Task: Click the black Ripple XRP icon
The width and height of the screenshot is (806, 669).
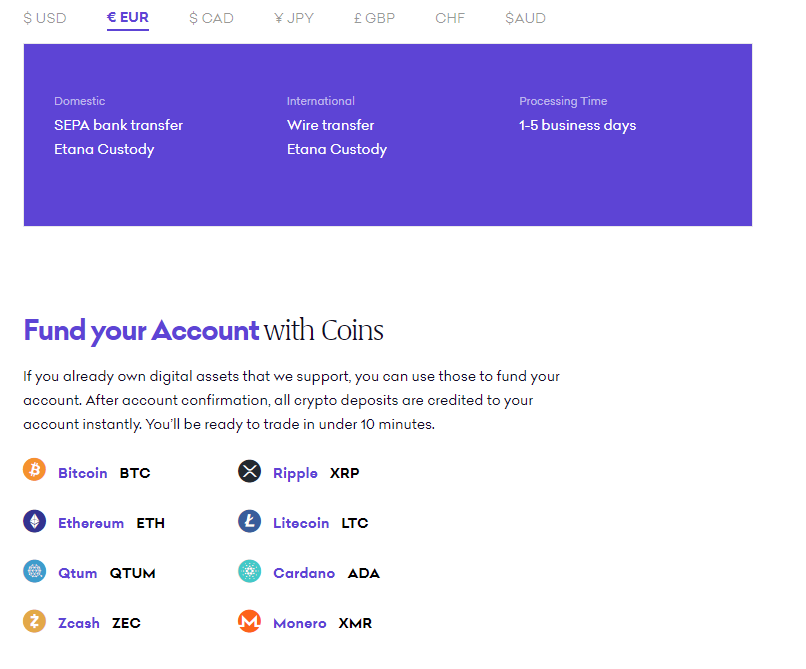Action: point(249,471)
